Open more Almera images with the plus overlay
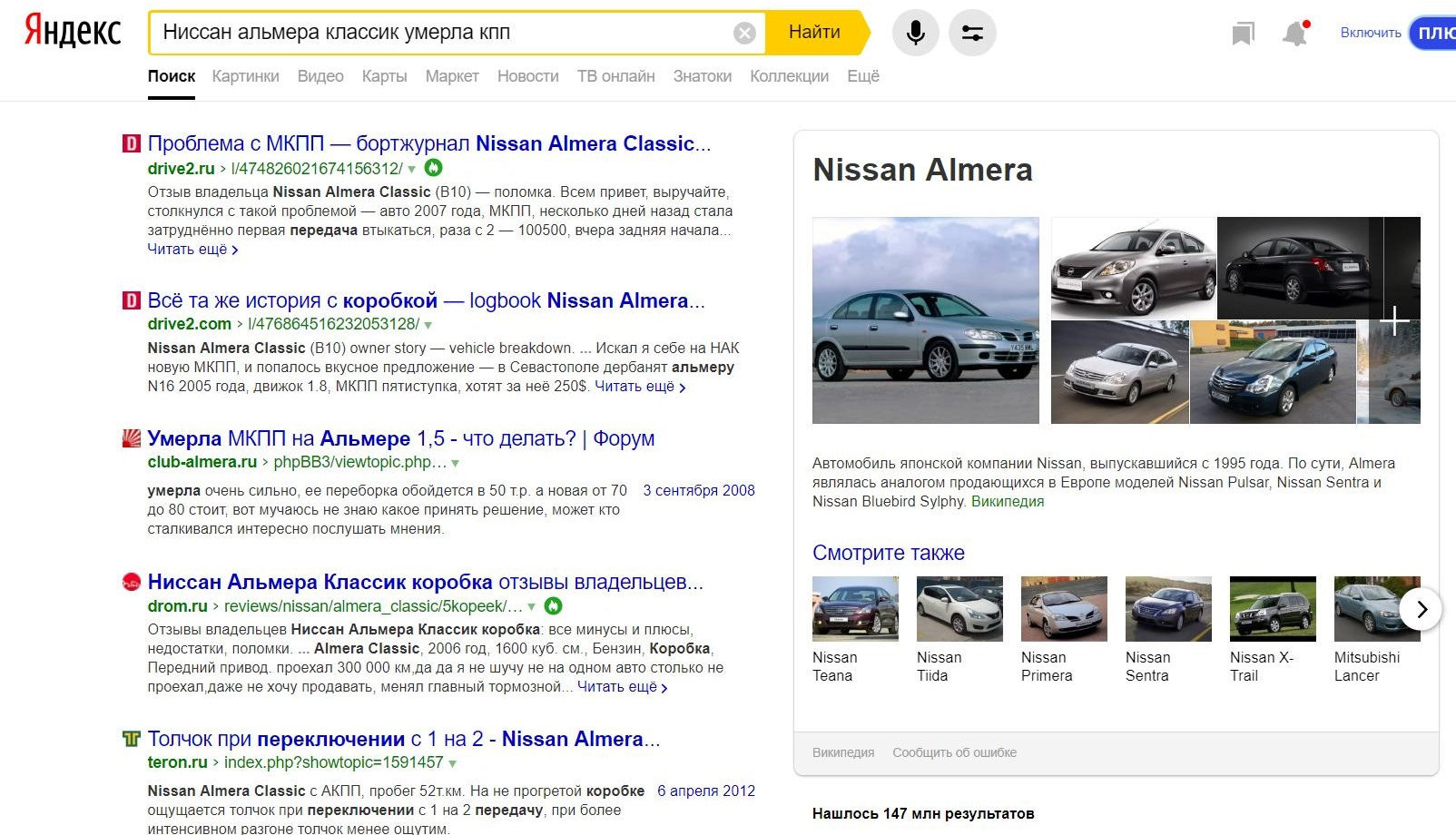This screenshot has width=1456, height=835. click(x=1395, y=320)
